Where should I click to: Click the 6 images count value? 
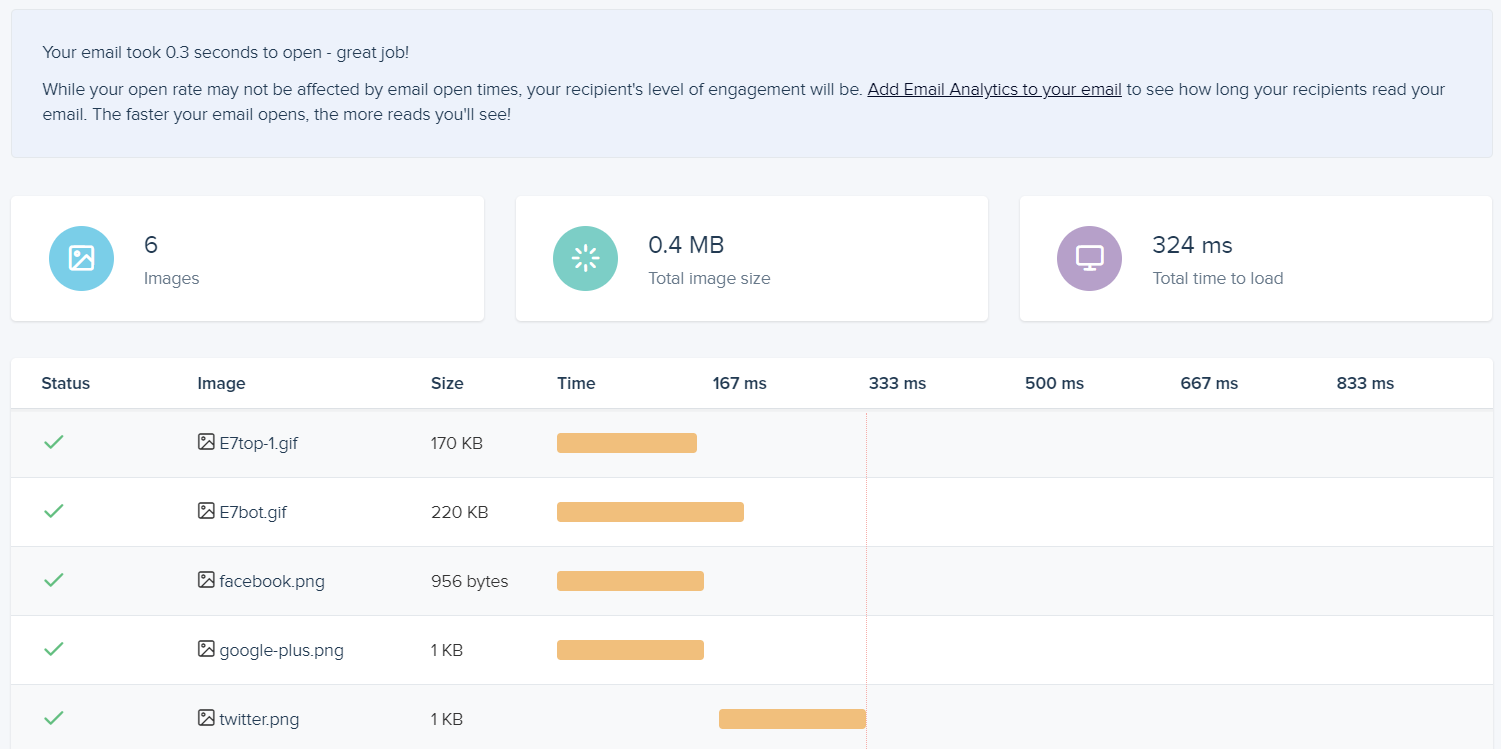pos(151,245)
